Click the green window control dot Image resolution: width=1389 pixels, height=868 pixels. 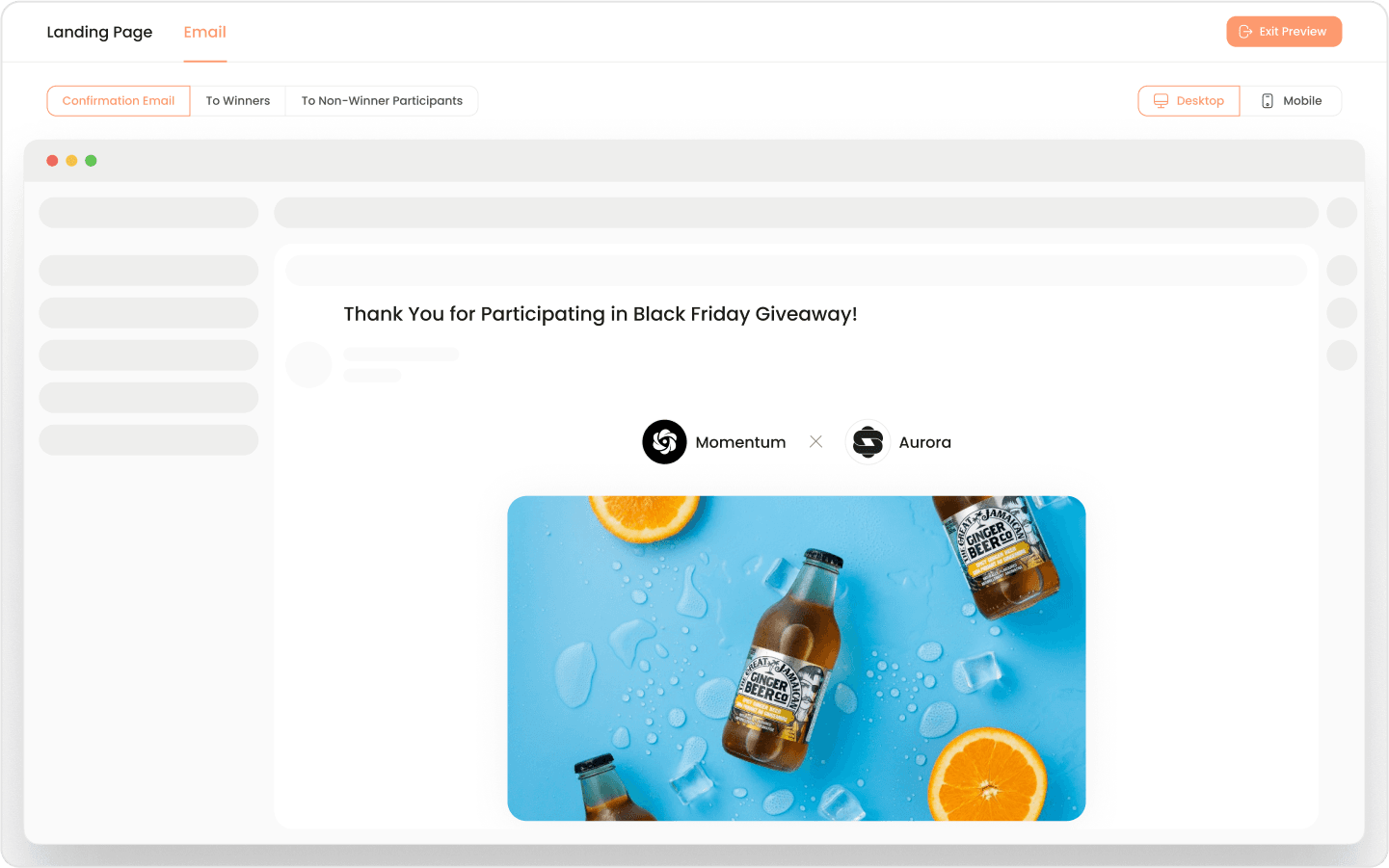(91, 161)
